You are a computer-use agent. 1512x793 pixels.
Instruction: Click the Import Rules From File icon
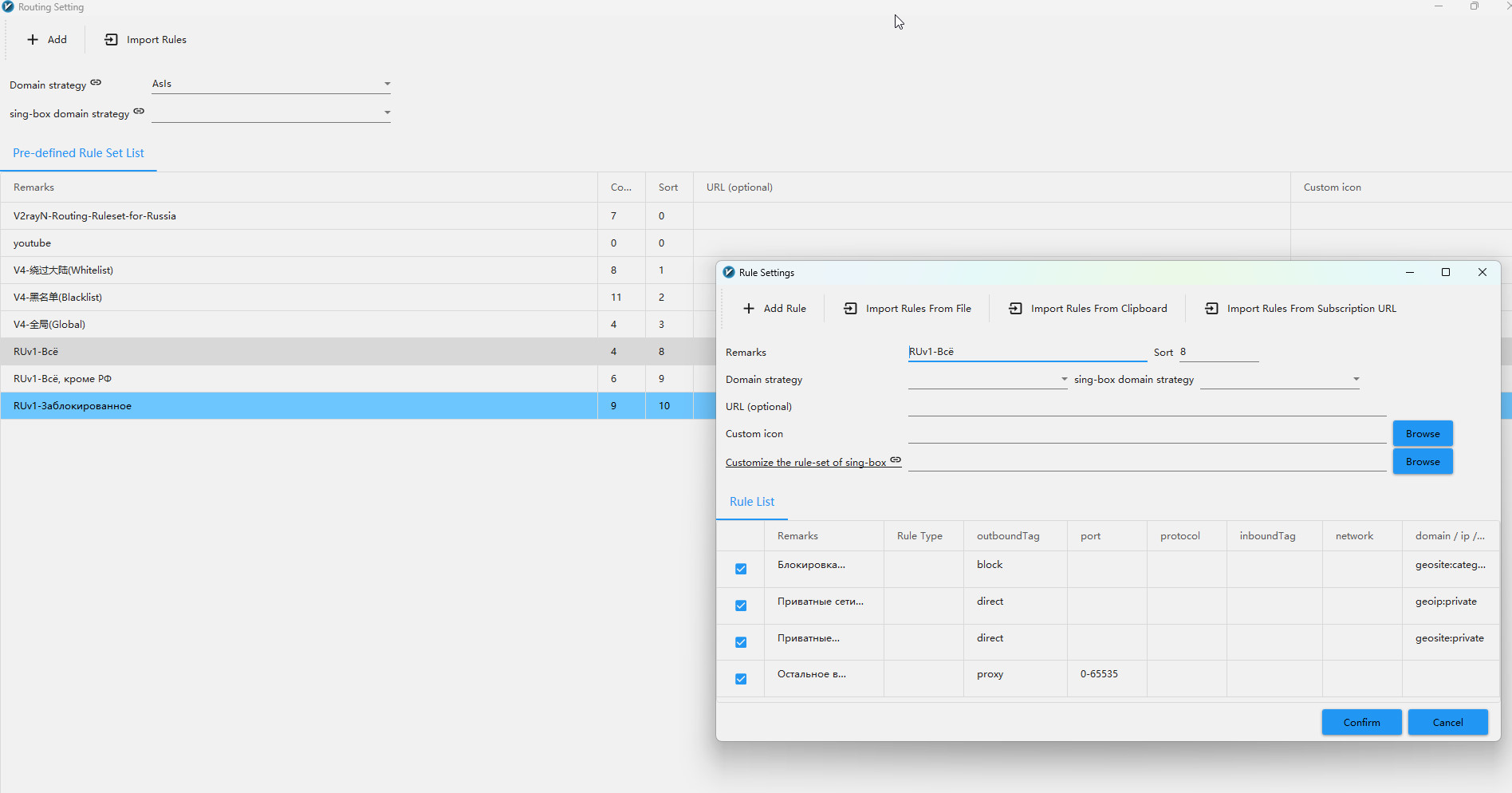pos(850,309)
